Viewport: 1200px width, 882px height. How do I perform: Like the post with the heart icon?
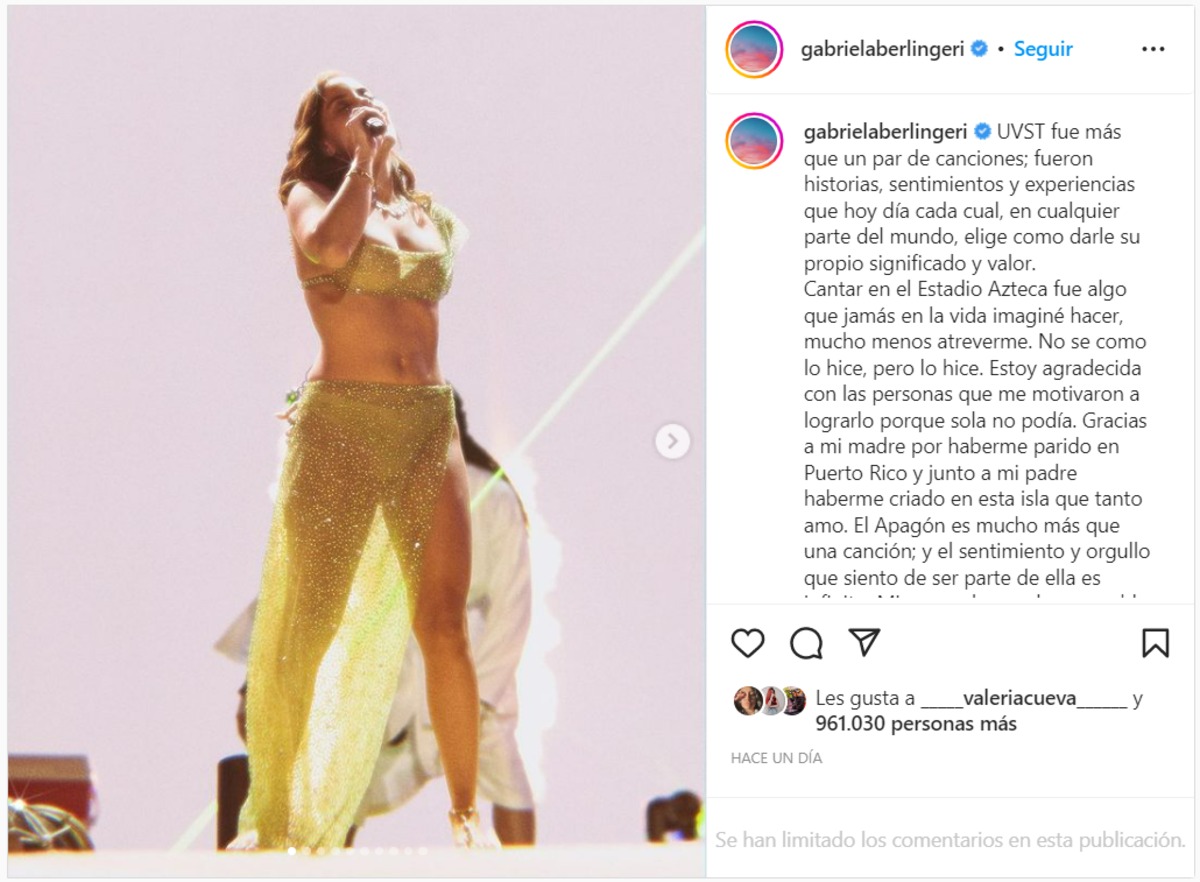click(747, 643)
